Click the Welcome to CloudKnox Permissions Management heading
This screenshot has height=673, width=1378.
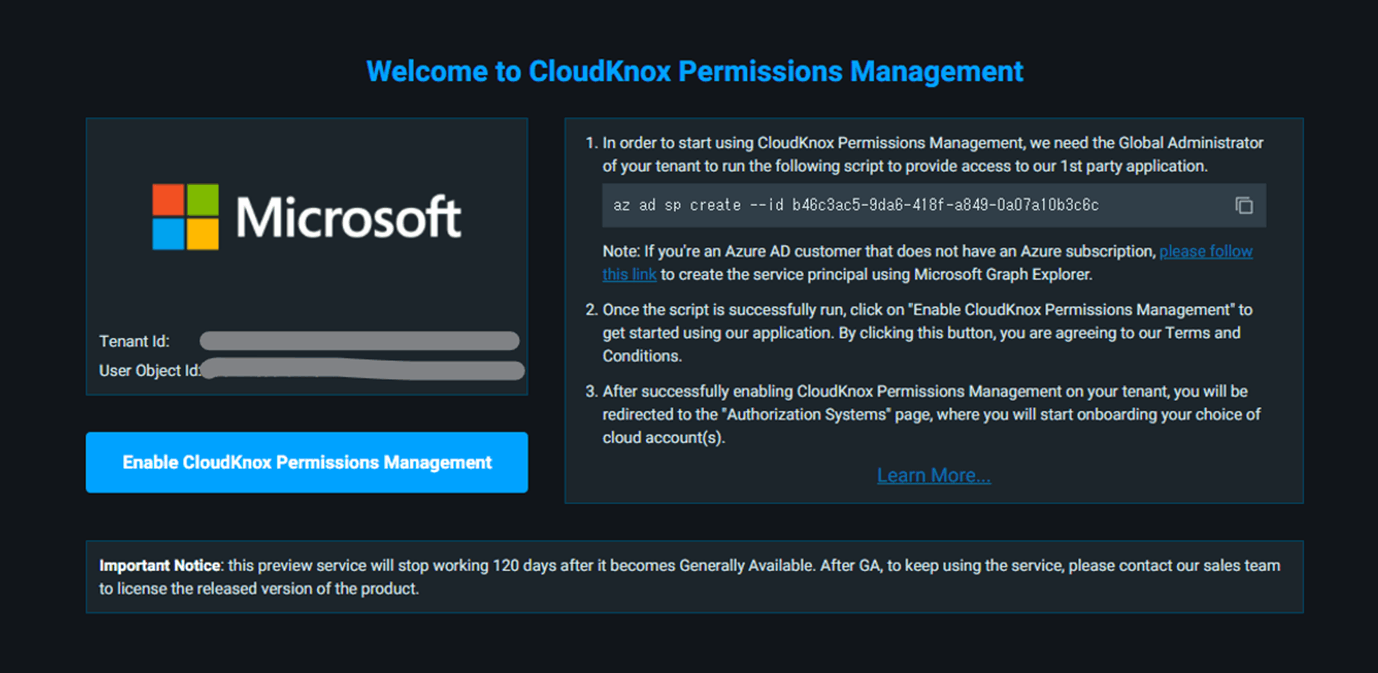click(695, 71)
